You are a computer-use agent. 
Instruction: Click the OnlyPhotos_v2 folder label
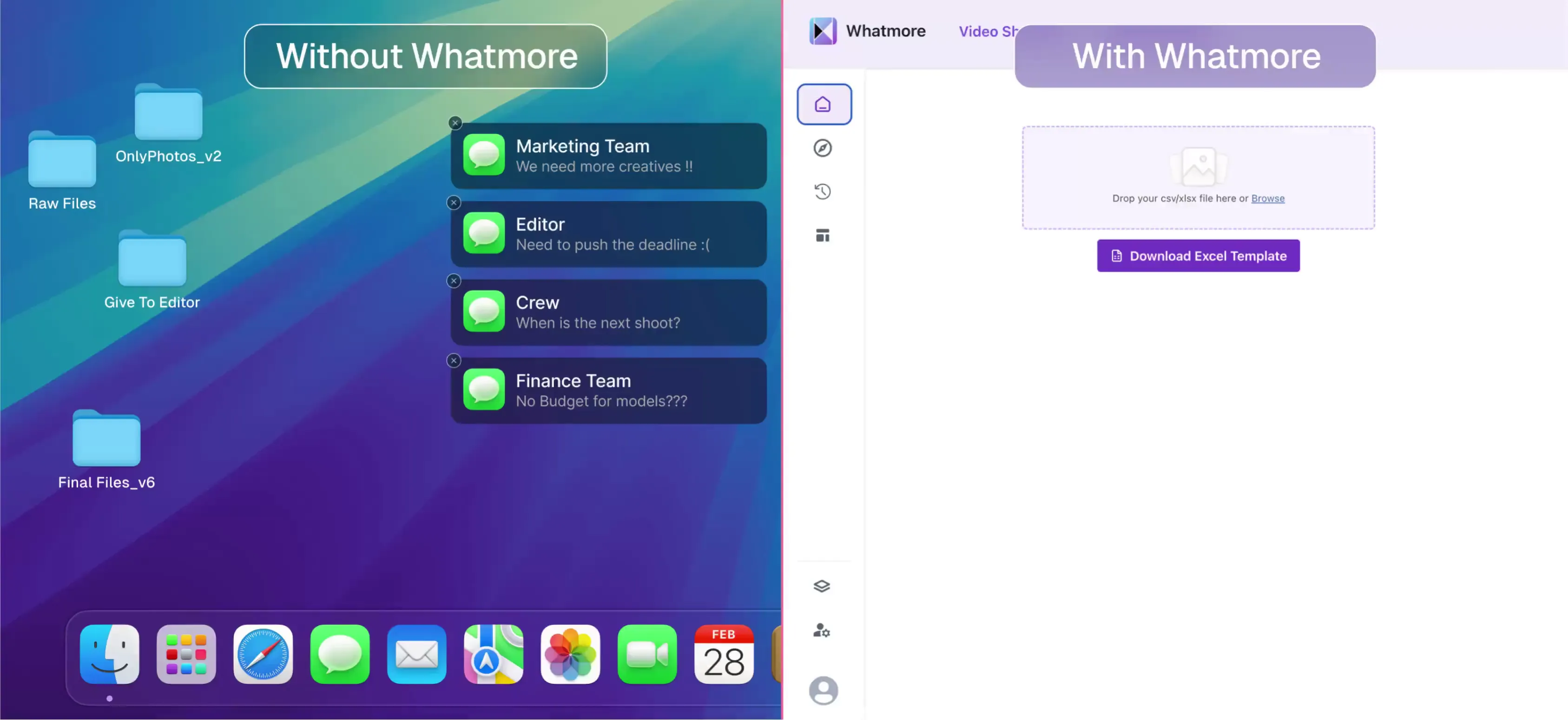click(169, 156)
